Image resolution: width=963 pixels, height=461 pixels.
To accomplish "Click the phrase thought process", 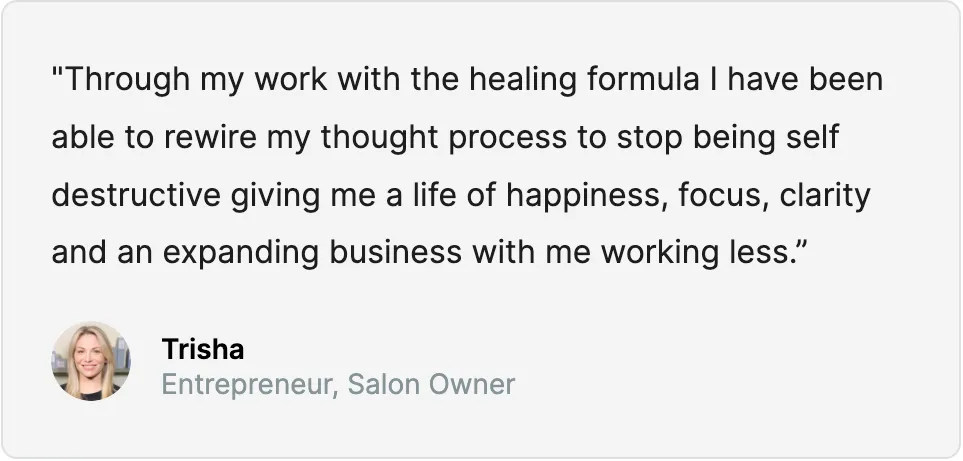I will point(444,138).
